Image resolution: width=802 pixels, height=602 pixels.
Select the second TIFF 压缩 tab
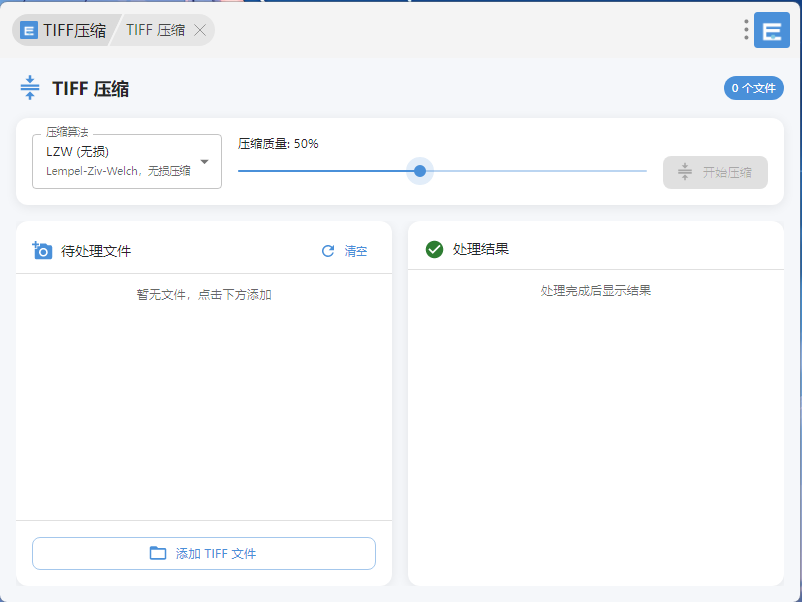pos(155,30)
